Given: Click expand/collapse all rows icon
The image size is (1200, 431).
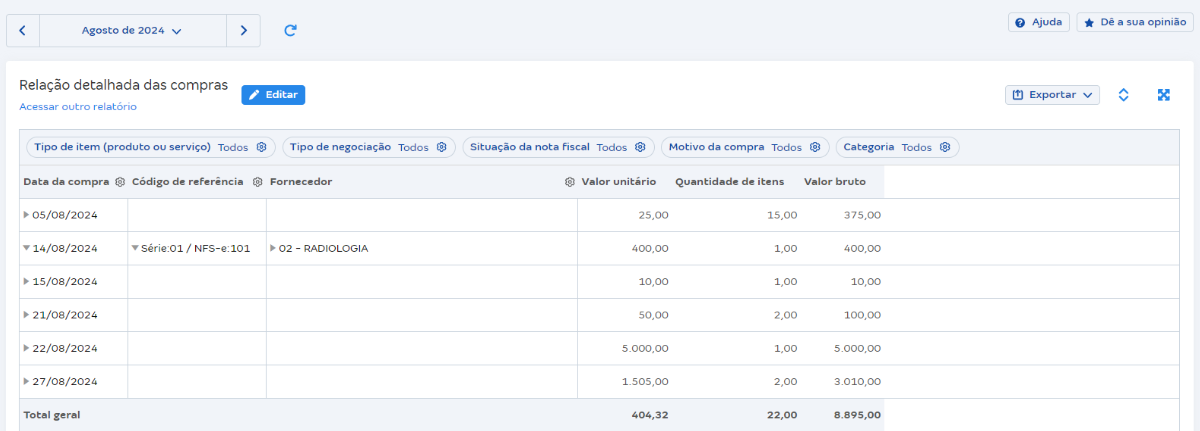Looking at the screenshot, I should (x=1123, y=95).
